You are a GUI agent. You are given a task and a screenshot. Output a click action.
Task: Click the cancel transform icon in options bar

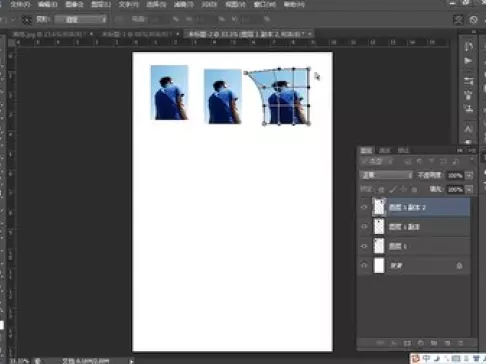pyautogui.click(x=473, y=20)
